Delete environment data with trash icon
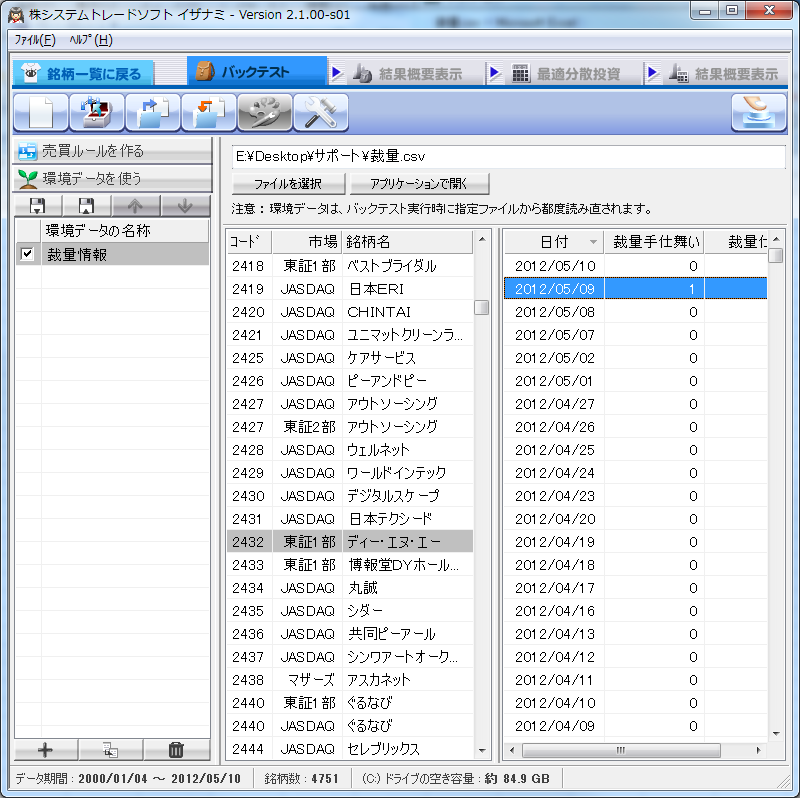 pyautogui.click(x=176, y=750)
